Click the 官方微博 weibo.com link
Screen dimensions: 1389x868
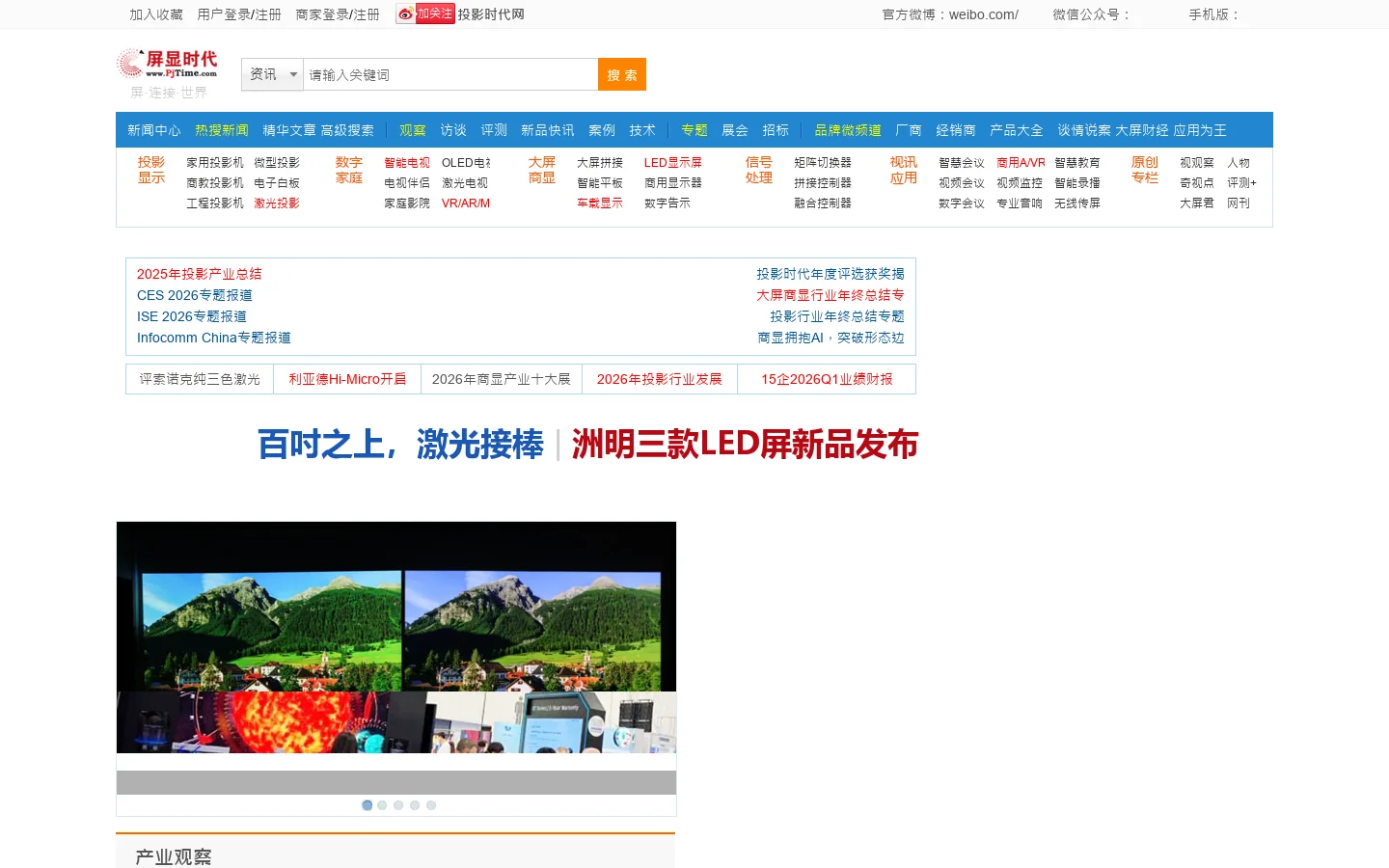[x=950, y=14]
